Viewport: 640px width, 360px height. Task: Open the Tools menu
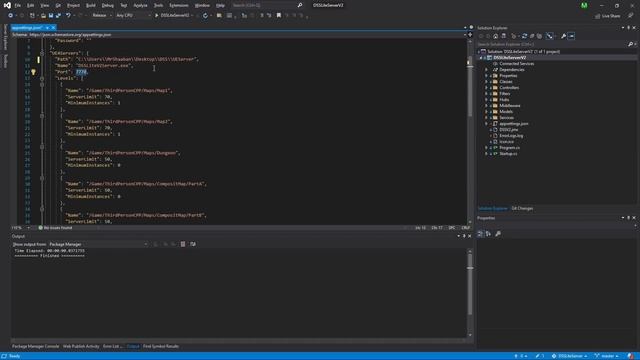(158, 5)
